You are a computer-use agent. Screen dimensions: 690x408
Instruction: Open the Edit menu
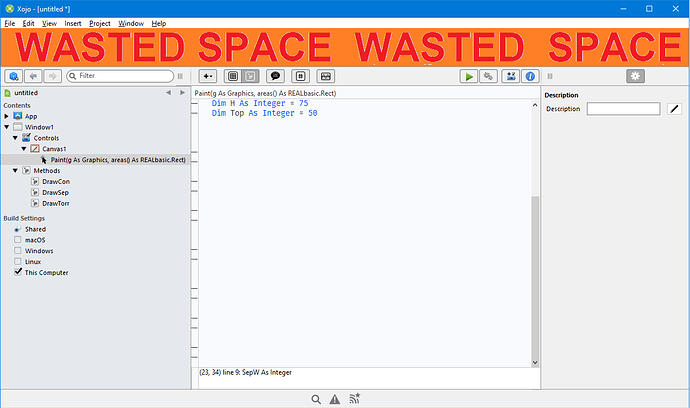point(29,23)
